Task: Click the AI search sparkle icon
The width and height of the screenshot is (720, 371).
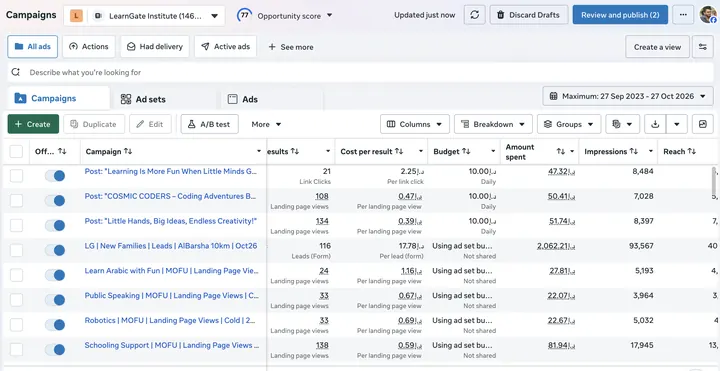Action: tap(16, 72)
